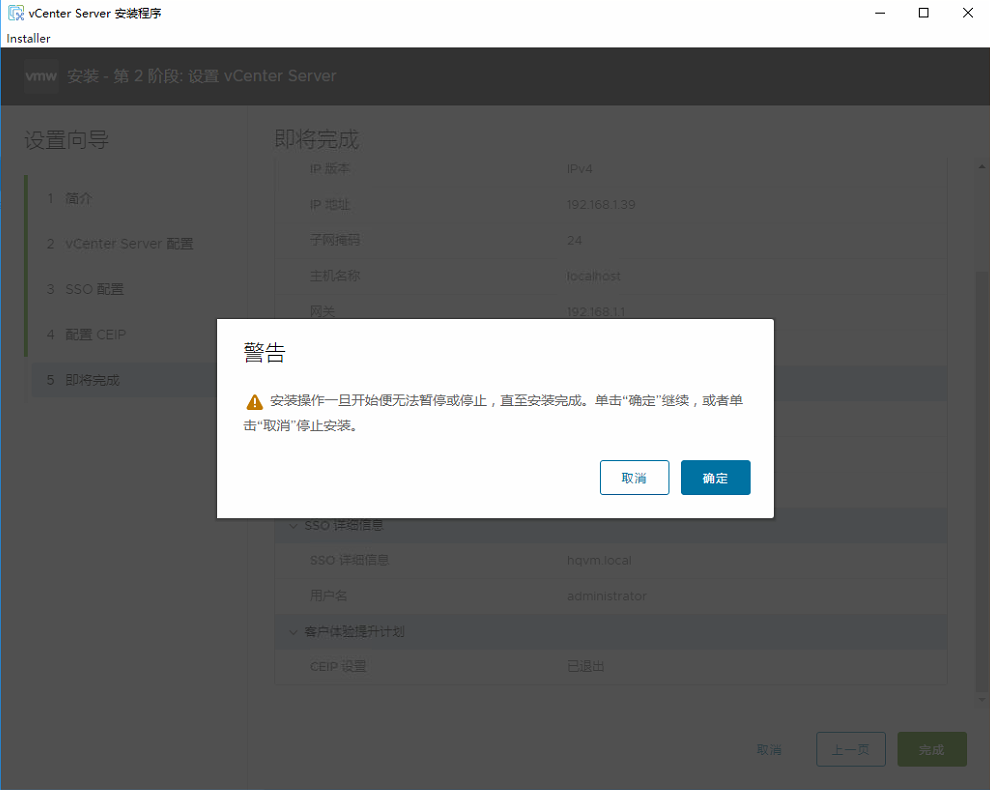990x790 pixels.
Task: Click the 警告 dialog title
Action: [x=265, y=352]
